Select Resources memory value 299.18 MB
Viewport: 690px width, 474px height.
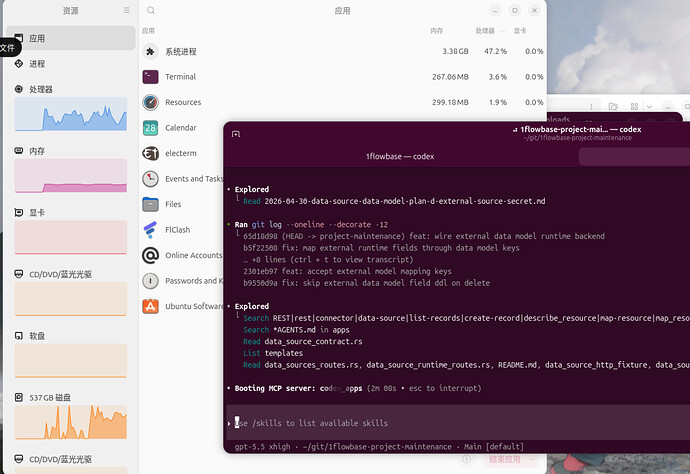point(450,102)
